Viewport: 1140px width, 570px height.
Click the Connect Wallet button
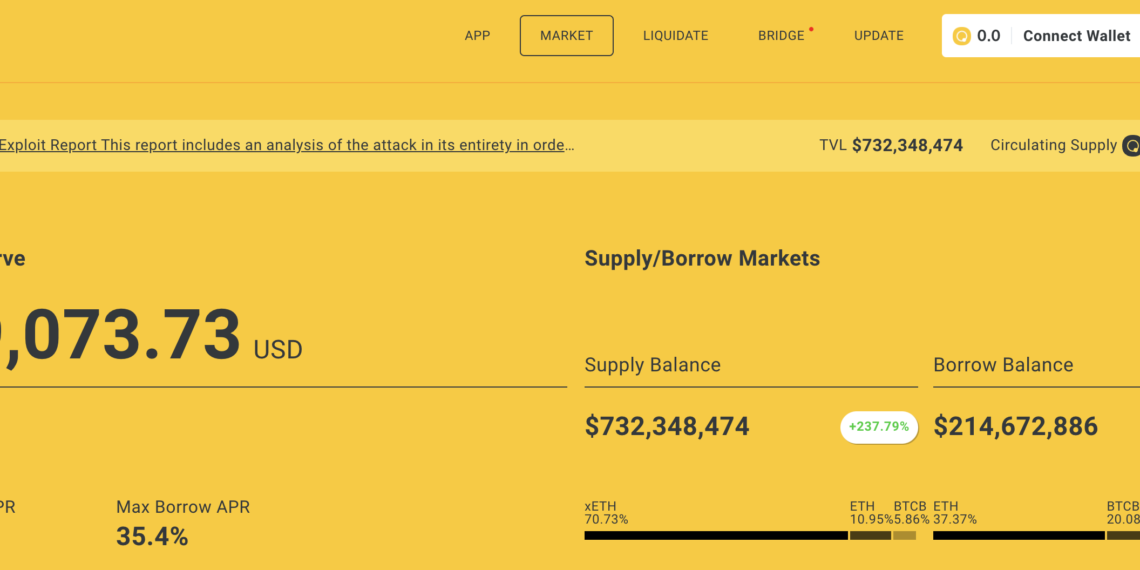click(1077, 36)
